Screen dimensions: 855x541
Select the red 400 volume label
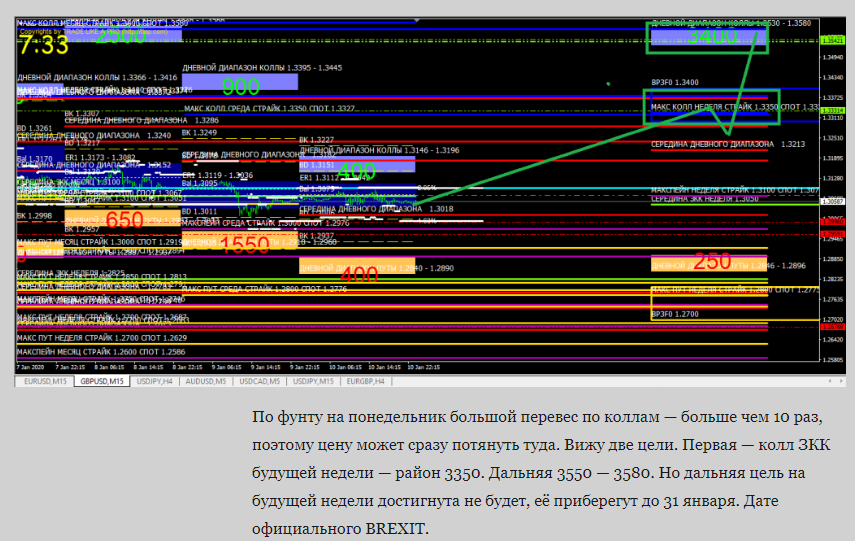359,274
